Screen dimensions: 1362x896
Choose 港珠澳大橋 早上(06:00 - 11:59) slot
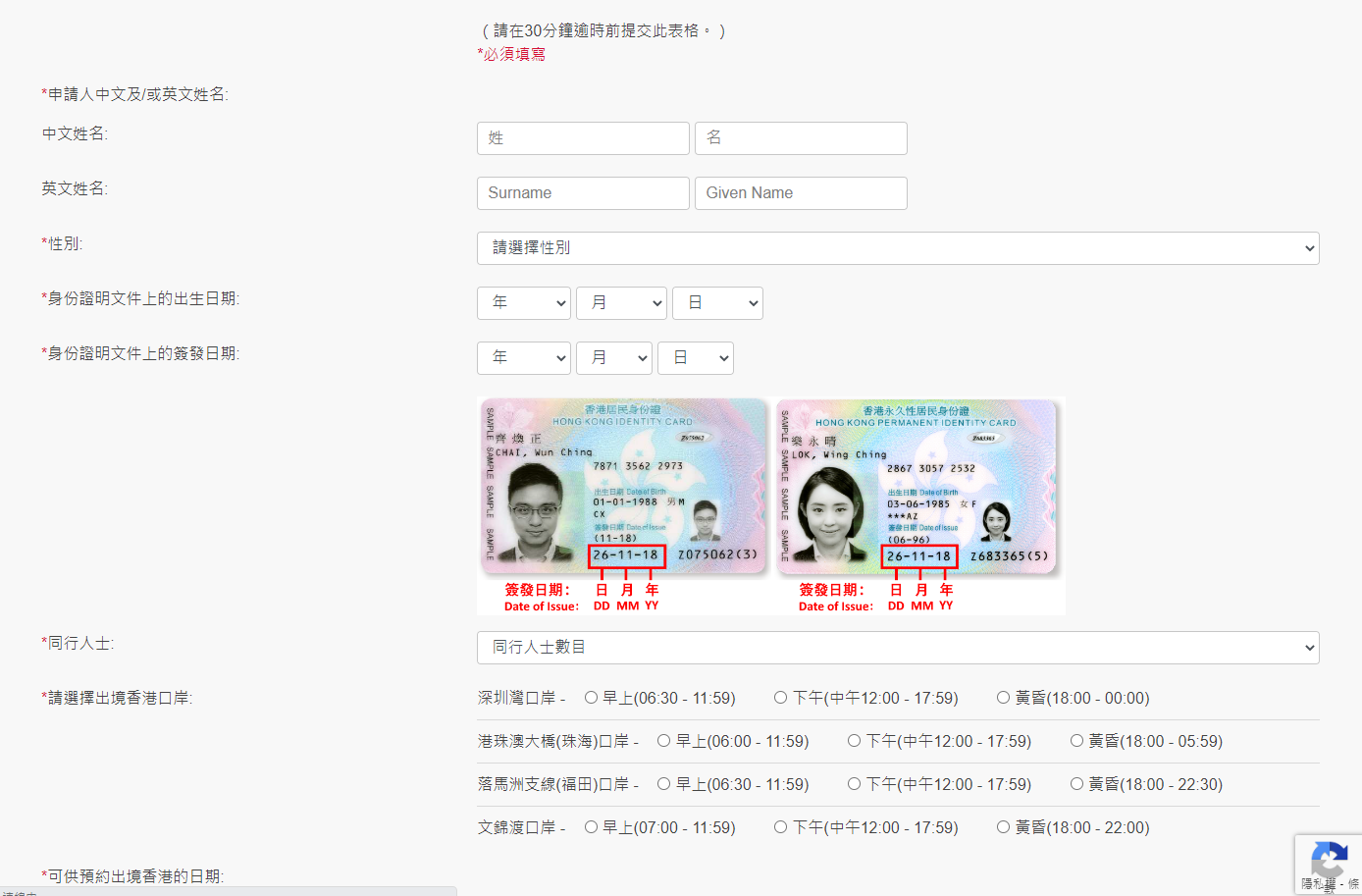664,741
